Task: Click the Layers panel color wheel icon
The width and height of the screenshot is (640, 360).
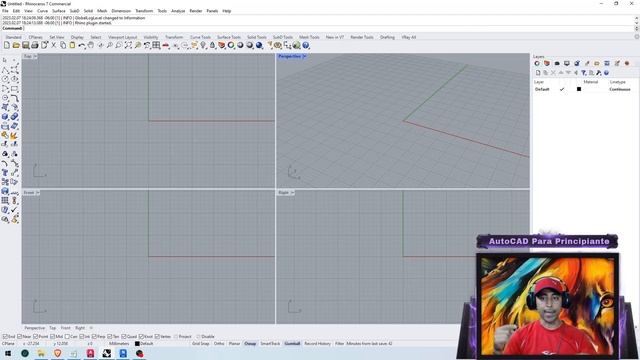Action: [537, 63]
